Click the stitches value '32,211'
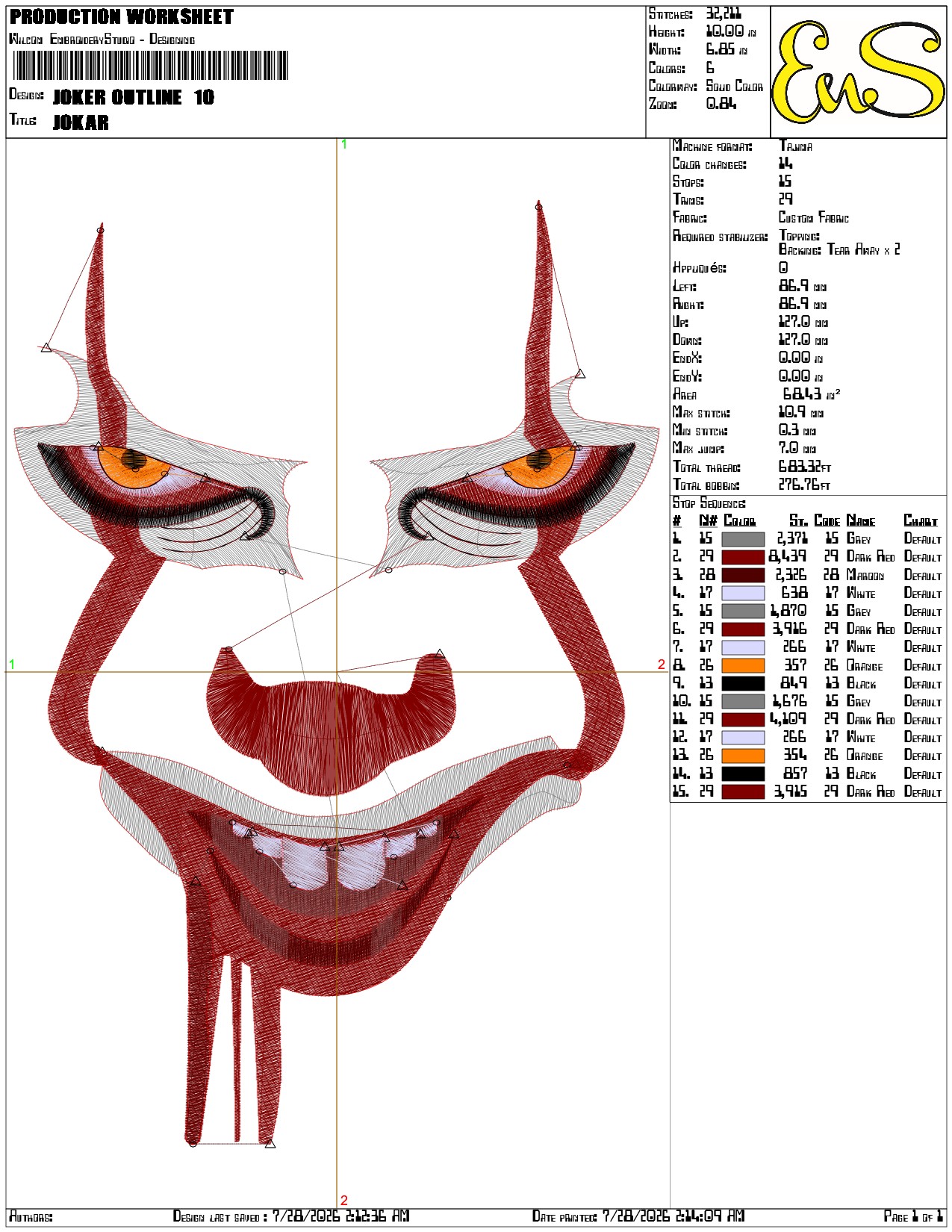Viewport: 952px width, 1232px height. coord(724,13)
